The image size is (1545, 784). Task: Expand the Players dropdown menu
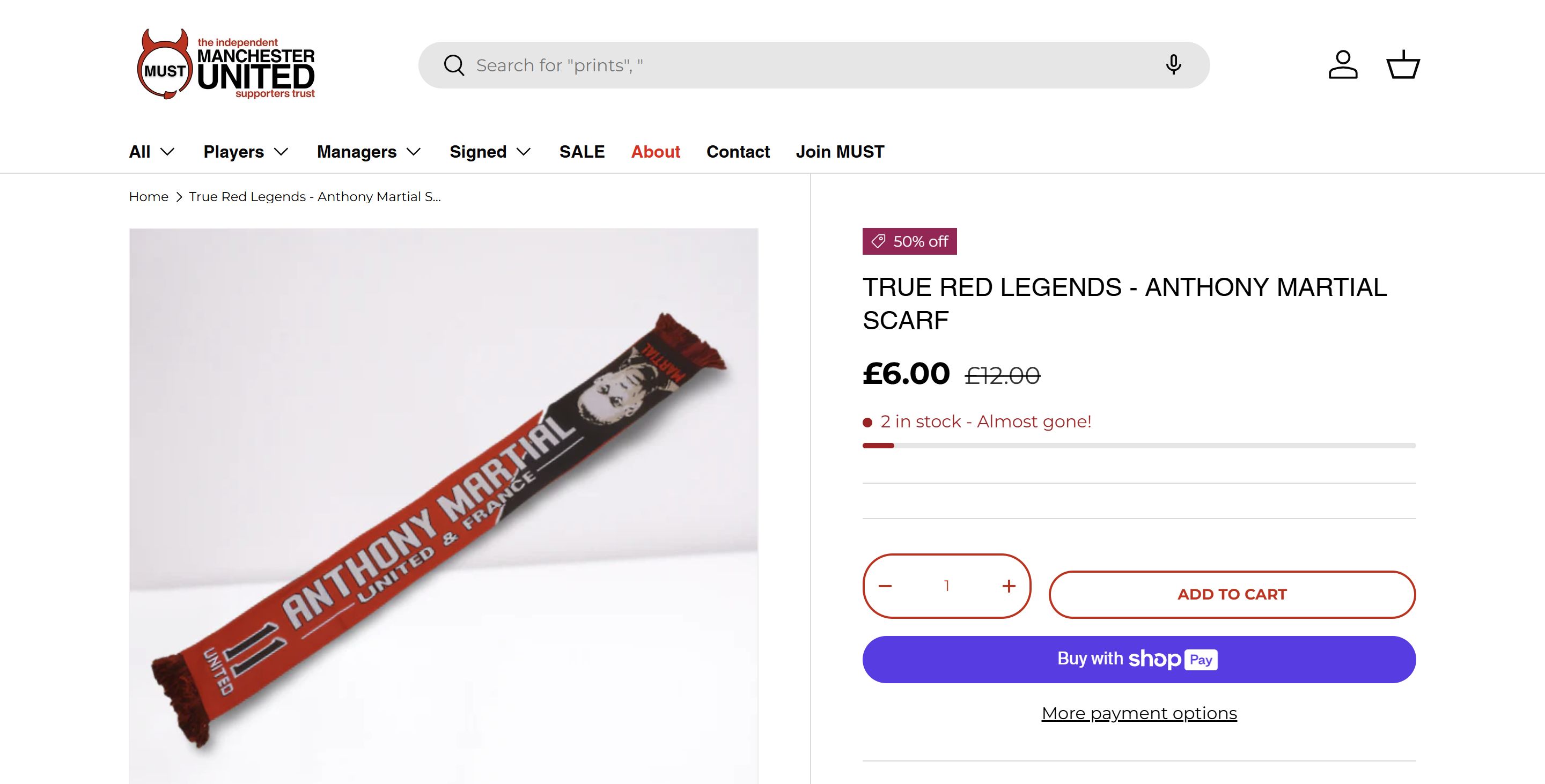(246, 152)
